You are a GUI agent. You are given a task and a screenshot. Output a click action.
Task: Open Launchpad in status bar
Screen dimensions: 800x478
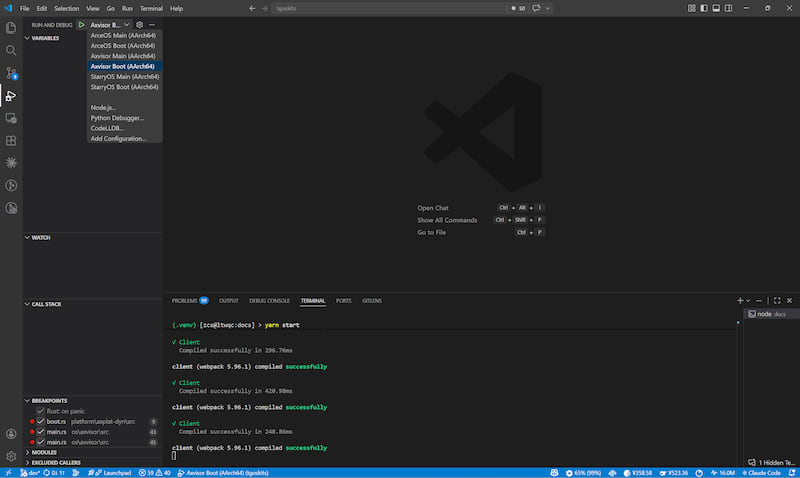109,473
